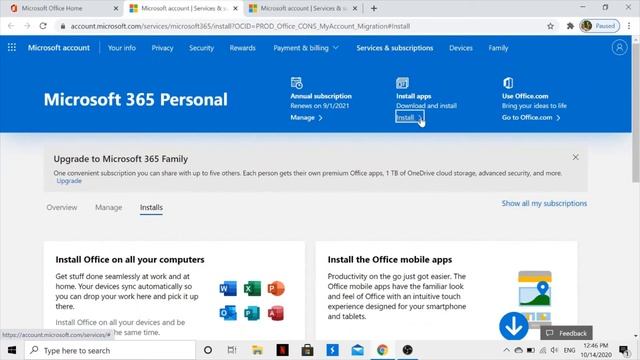
Task: Click the Access app icon
Action: point(276,313)
